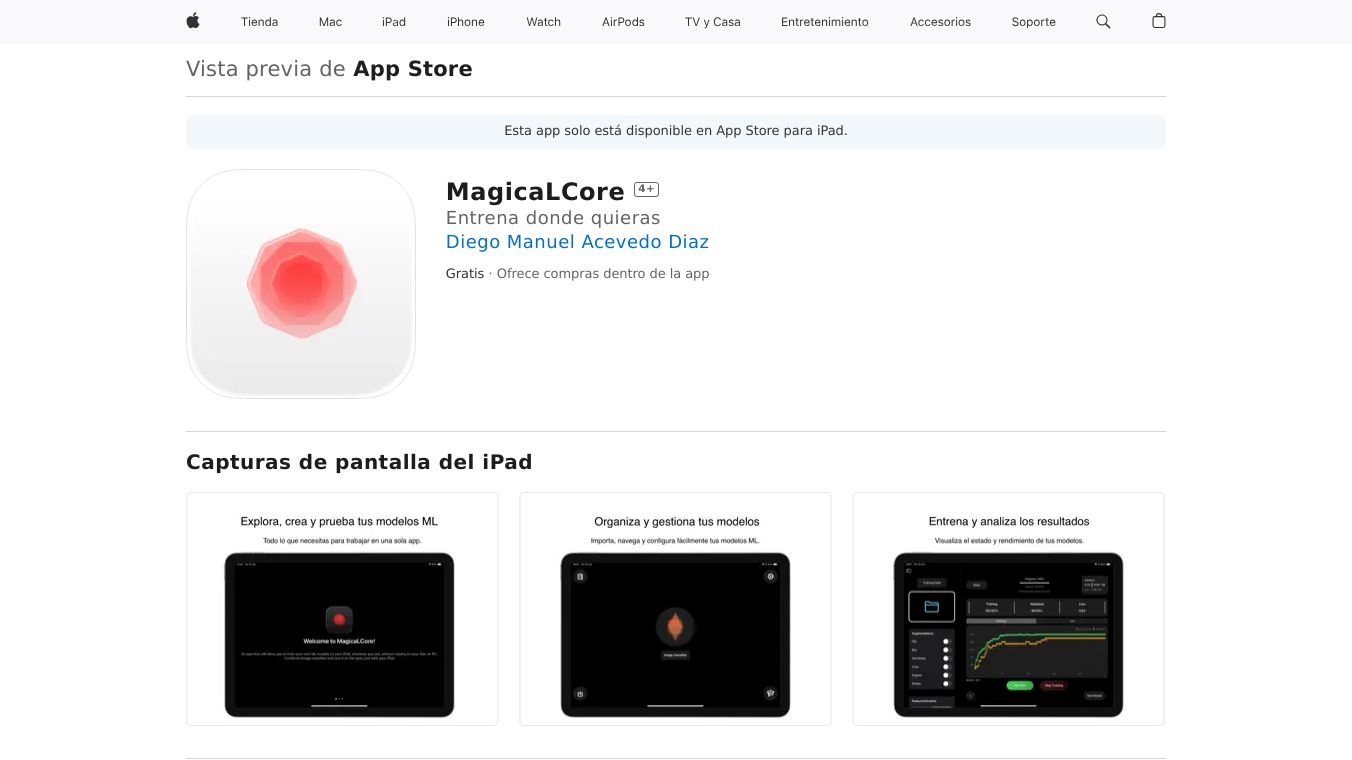1352x760 pixels.
Task: Open the 'Entrena y analiza' screenshot
Action: 1008,609
